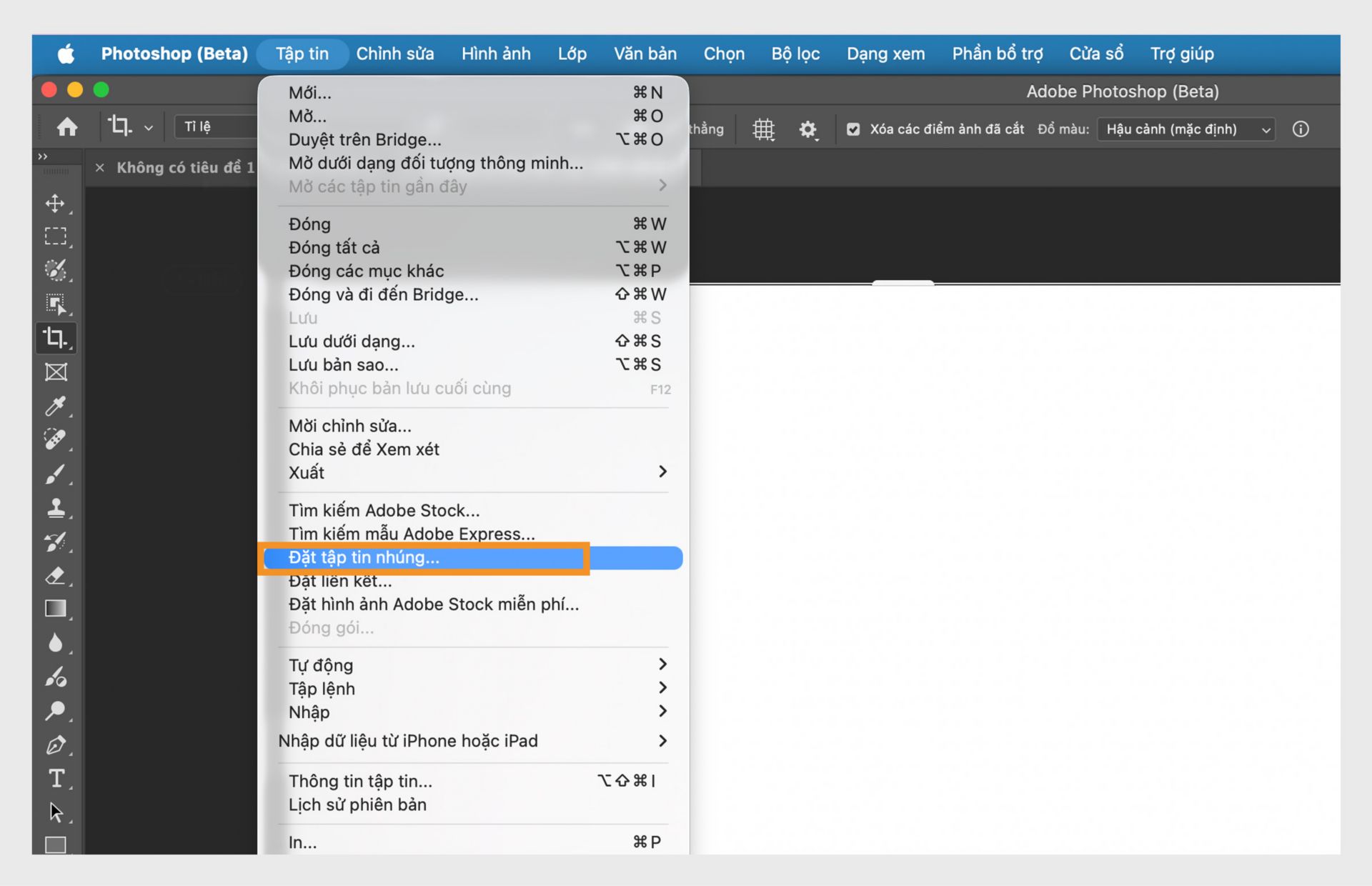Select the Type tool

[x=56, y=779]
